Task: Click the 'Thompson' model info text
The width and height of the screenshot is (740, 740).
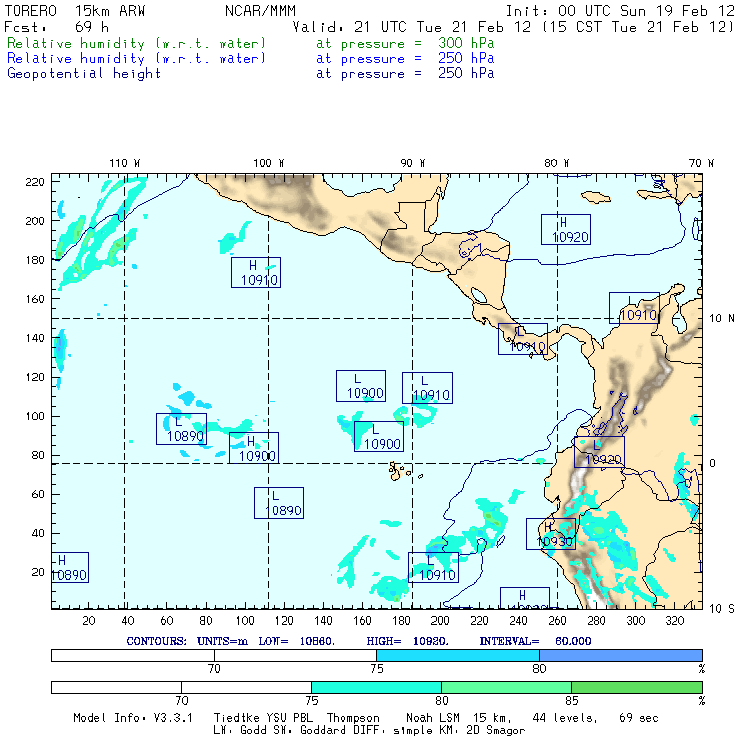Action: tap(353, 718)
